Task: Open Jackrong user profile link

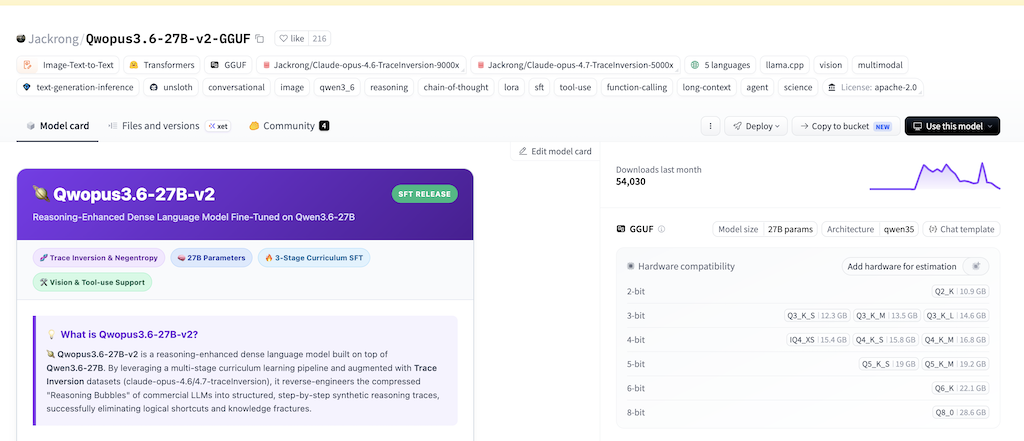Action: point(54,39)
